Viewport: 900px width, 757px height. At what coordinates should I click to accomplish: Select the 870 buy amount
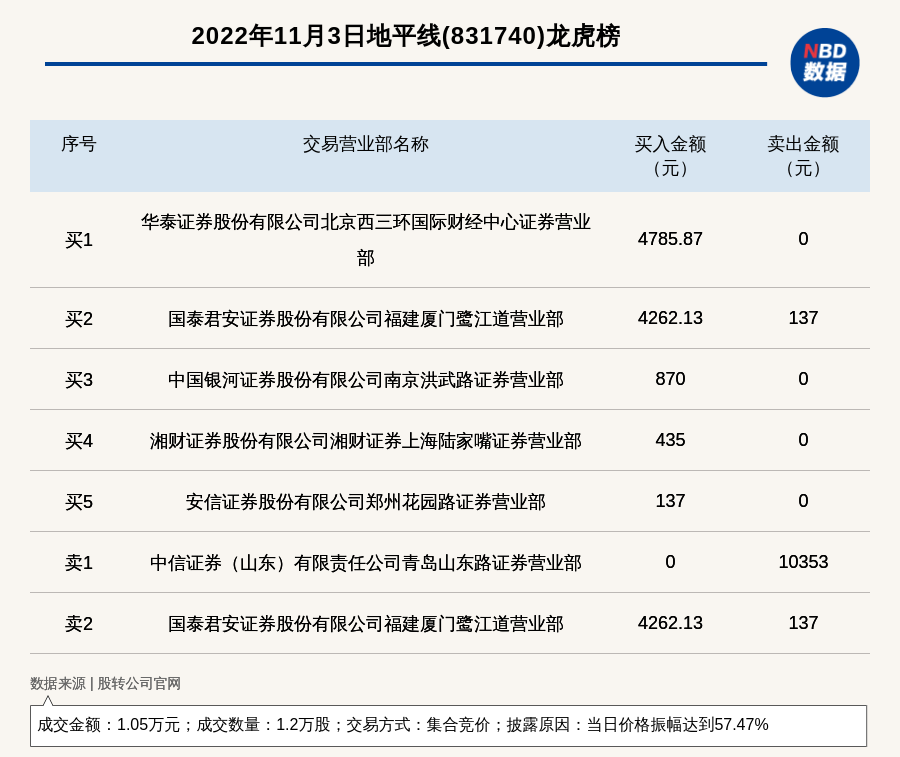(670, 379)
